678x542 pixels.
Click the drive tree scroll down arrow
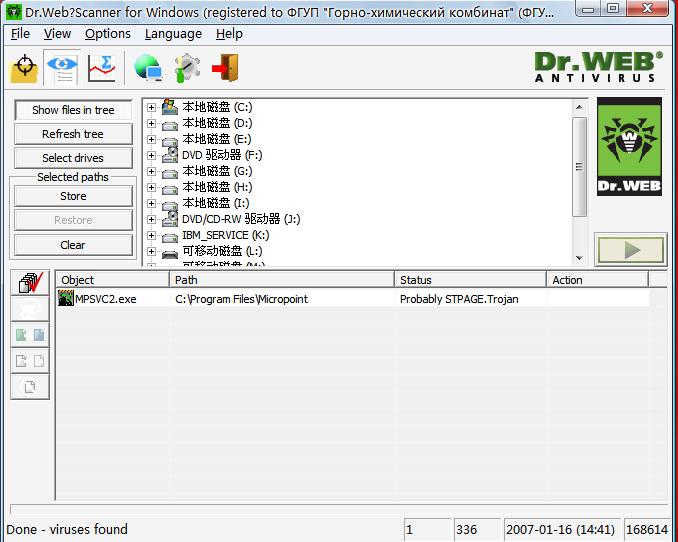tap(579, 258)
